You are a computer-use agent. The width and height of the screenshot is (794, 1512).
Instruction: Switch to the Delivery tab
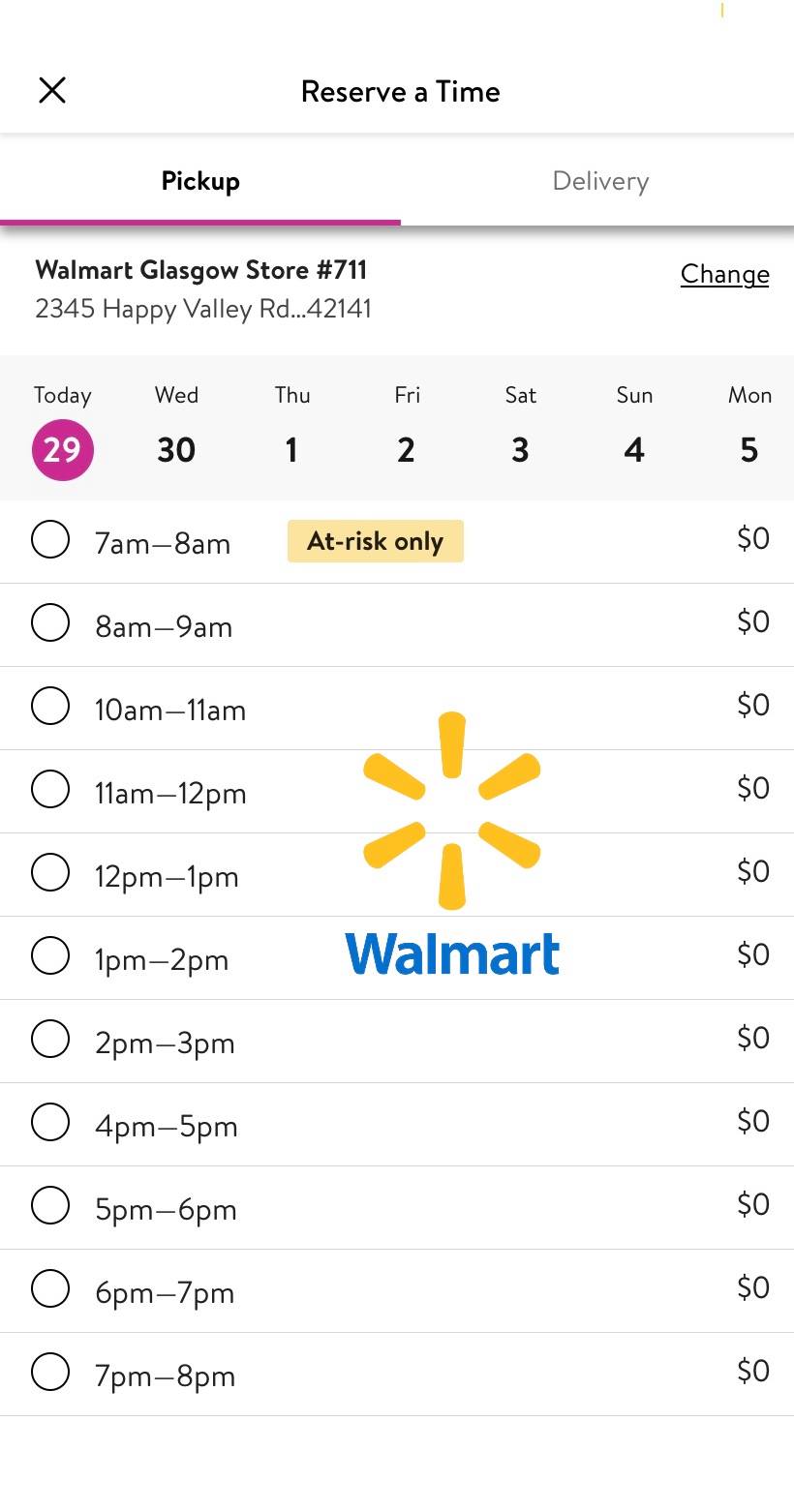coord(600,181)
